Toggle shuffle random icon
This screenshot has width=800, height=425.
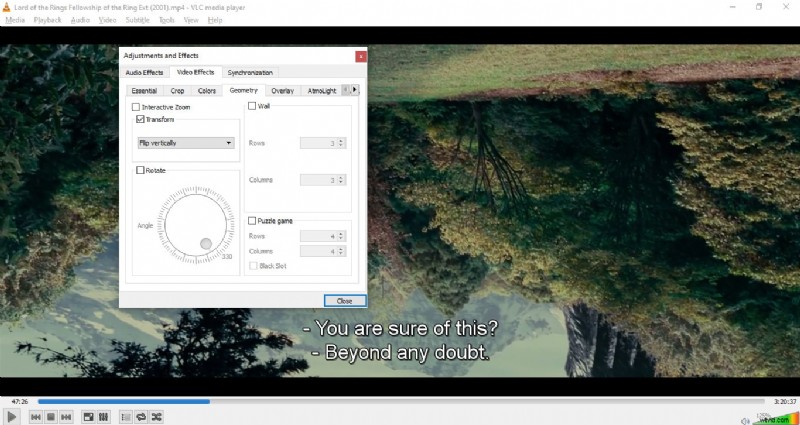click(156, 417)
